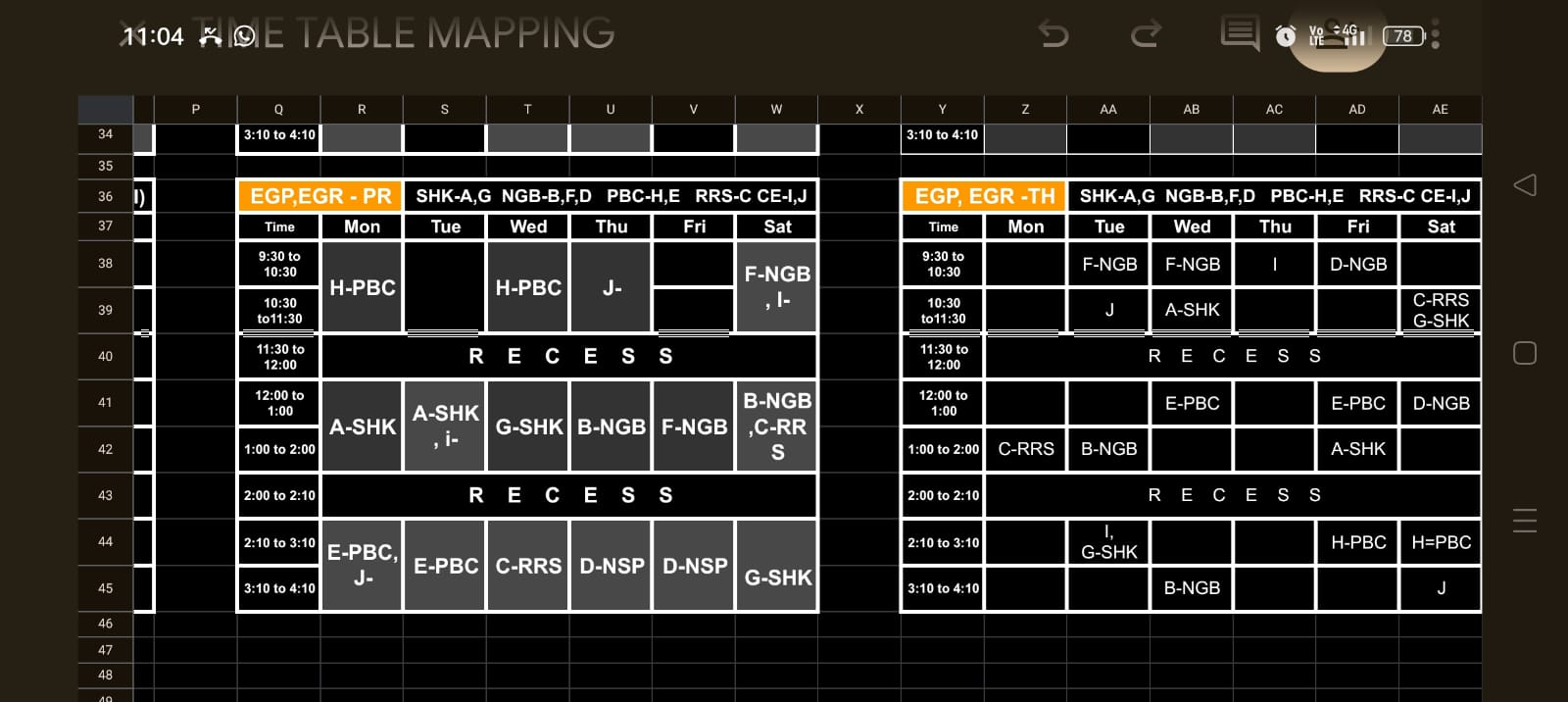Image resolution: width=1568 pixels, height=702 pixels.
Task: Select the G-SHK cell under Wed
Action: coord(528,426)
